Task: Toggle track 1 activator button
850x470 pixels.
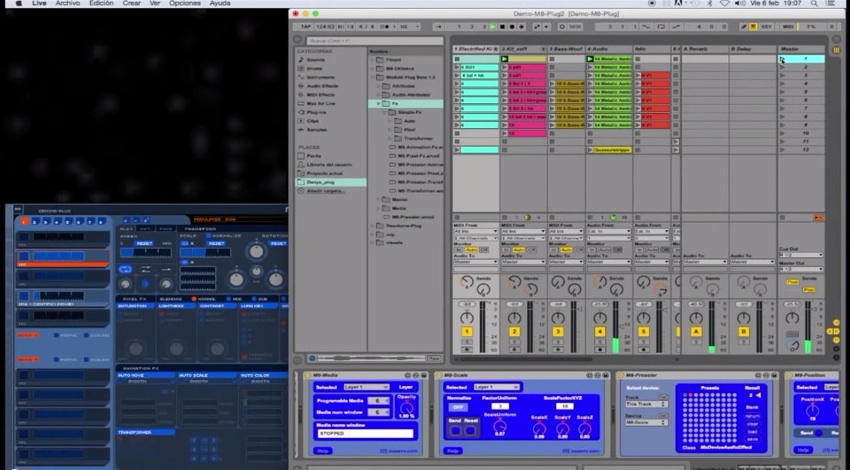Action: pos(466,331)
